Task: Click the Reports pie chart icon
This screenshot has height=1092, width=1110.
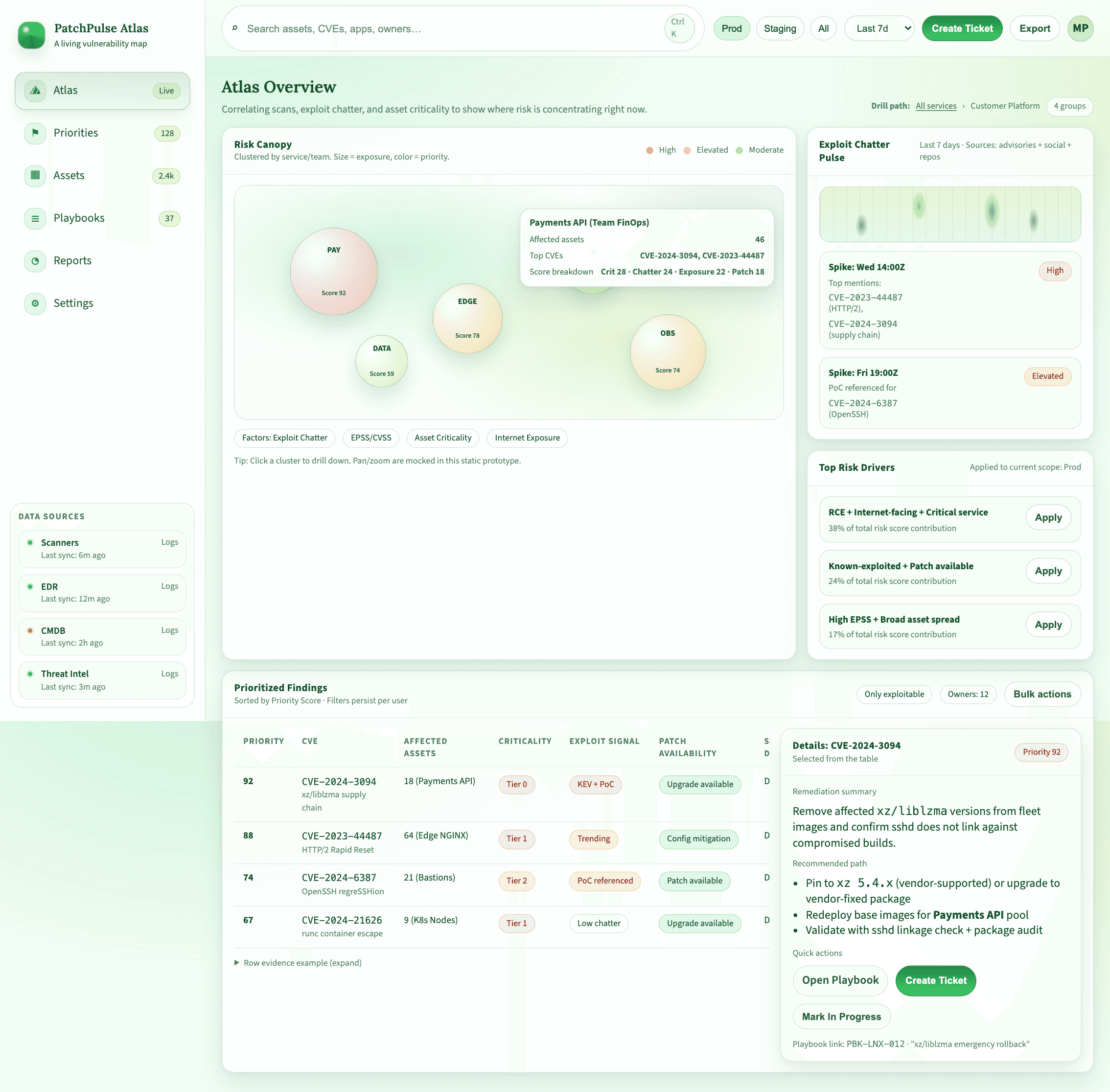Action: [x=35, y=261]
